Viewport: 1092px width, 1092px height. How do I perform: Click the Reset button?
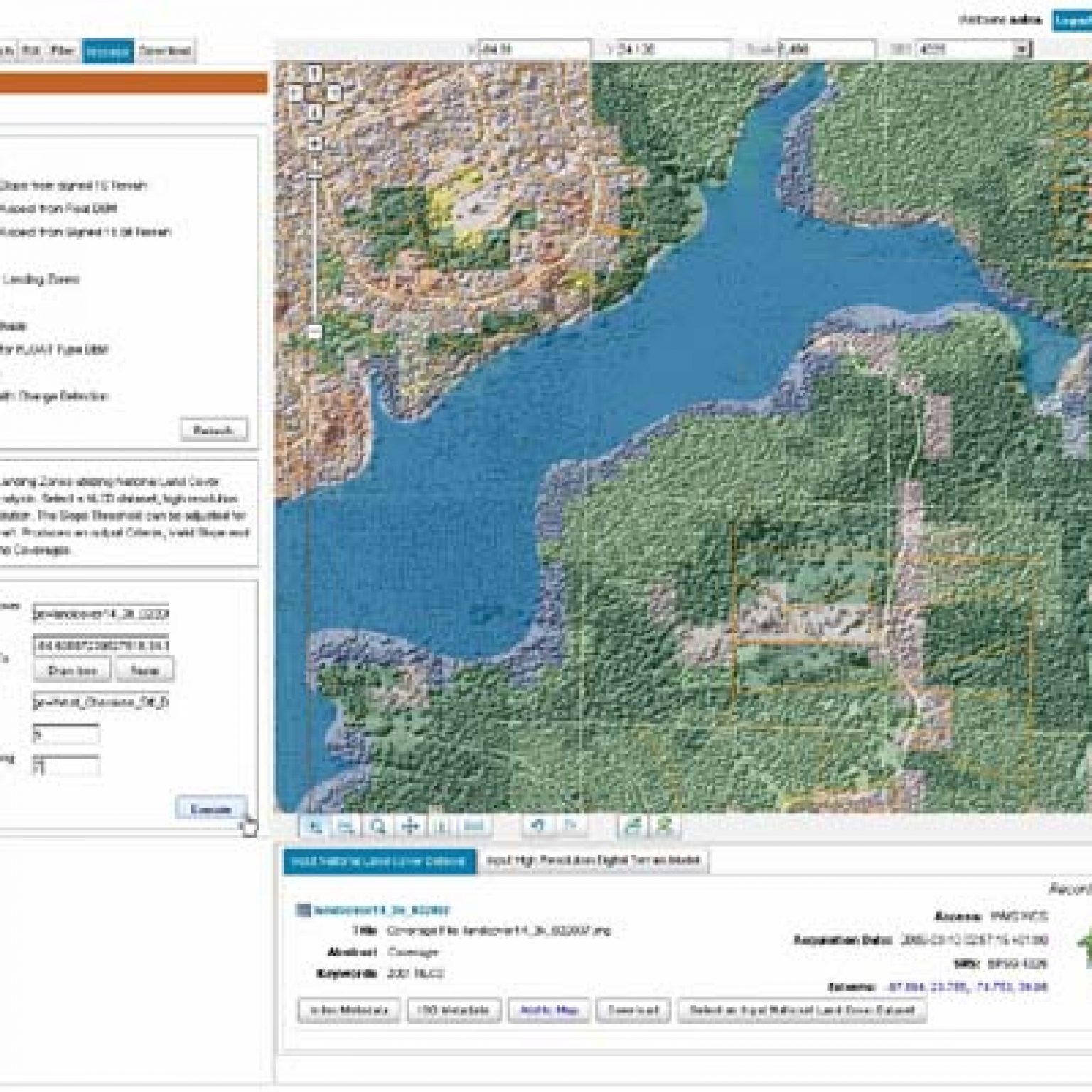(x=144, y=670)
